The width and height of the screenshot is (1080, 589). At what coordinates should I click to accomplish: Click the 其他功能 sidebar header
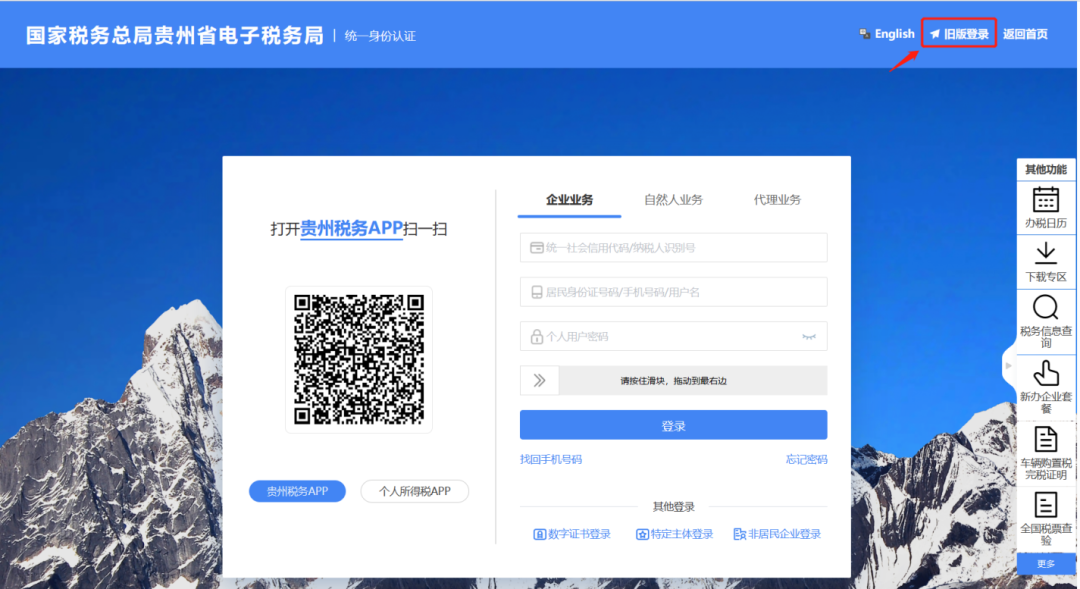pyautogui.click(x=1046, y=169)
